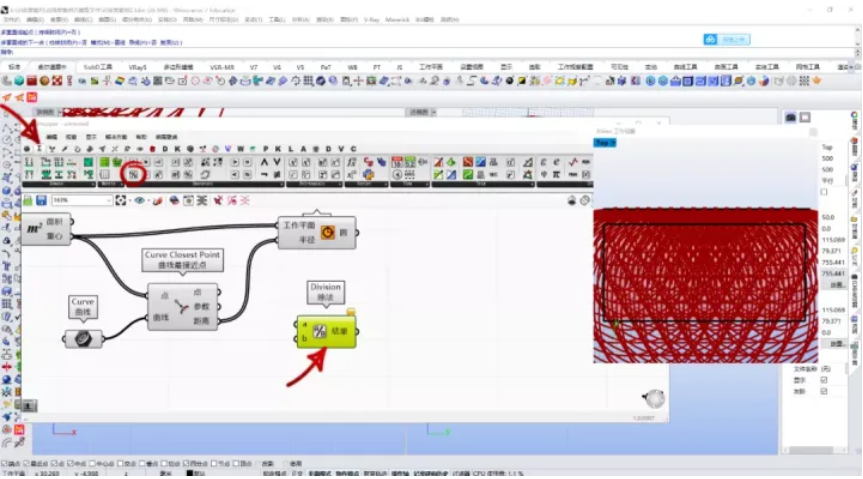Toggle 操作轴 in the status bar
Screen dimensions: 863x479
pos(400,473)
